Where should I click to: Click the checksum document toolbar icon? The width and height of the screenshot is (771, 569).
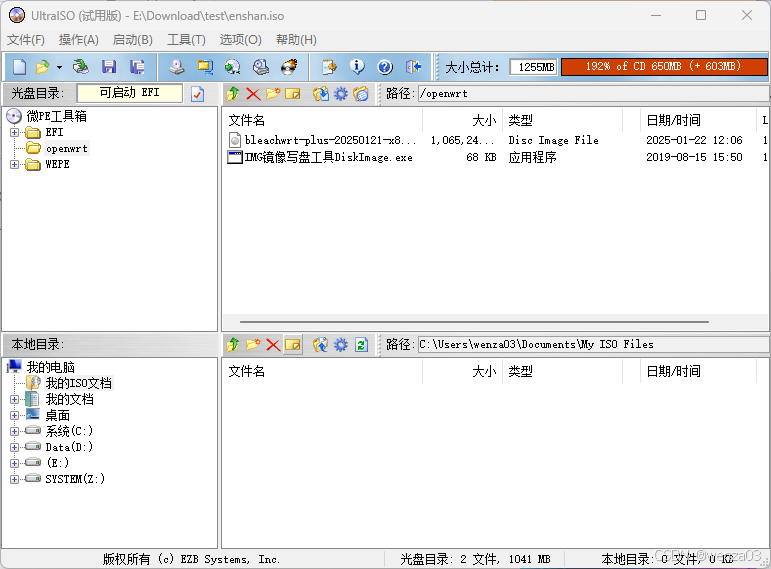pyautogui.click(x=329, y=67)
